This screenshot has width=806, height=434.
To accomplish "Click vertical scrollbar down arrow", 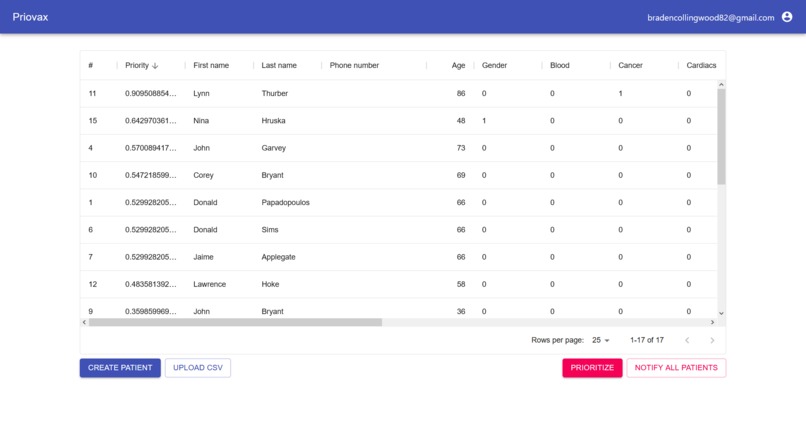I will click(x=721, y=313).
